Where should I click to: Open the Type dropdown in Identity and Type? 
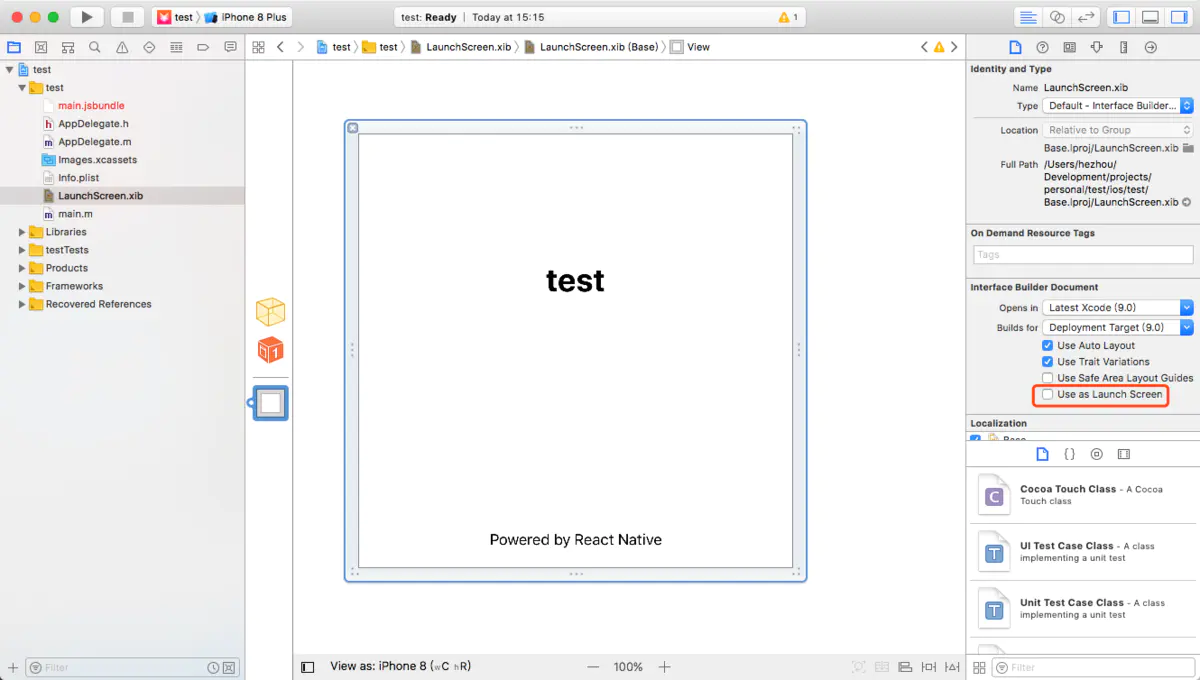1118,106
